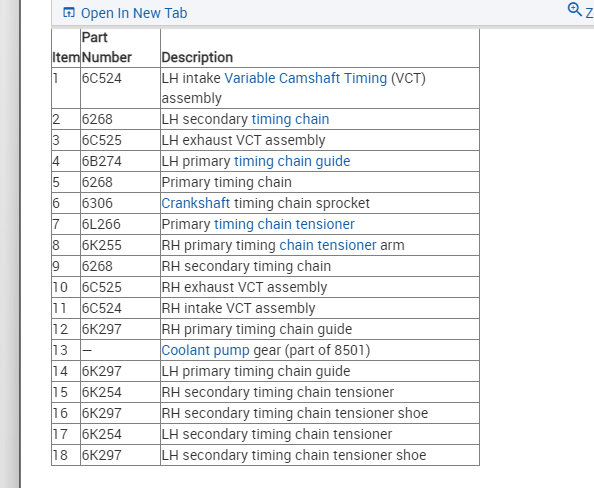
Task: Click the Part Number column header
Action: [106, 47]
